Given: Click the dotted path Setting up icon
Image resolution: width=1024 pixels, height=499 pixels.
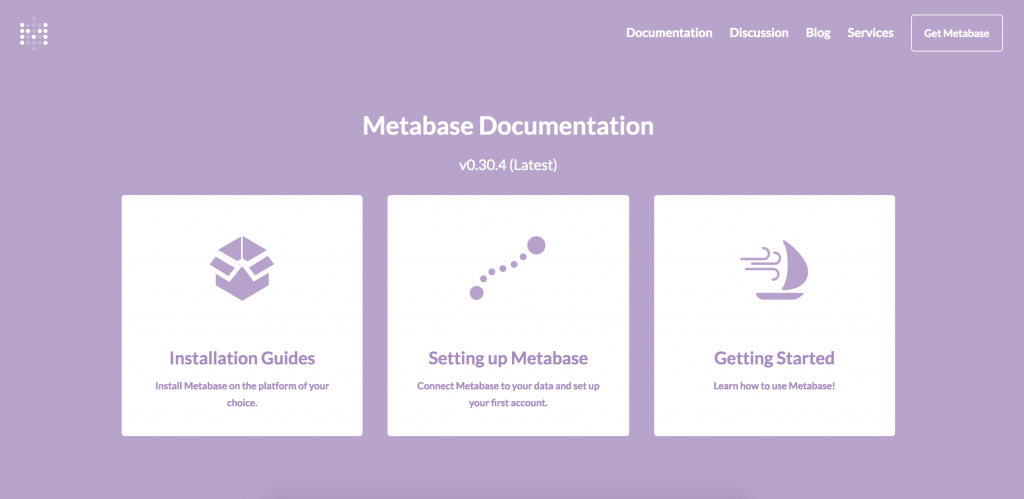Looking at the screenshot, I should tap(507, 268).
